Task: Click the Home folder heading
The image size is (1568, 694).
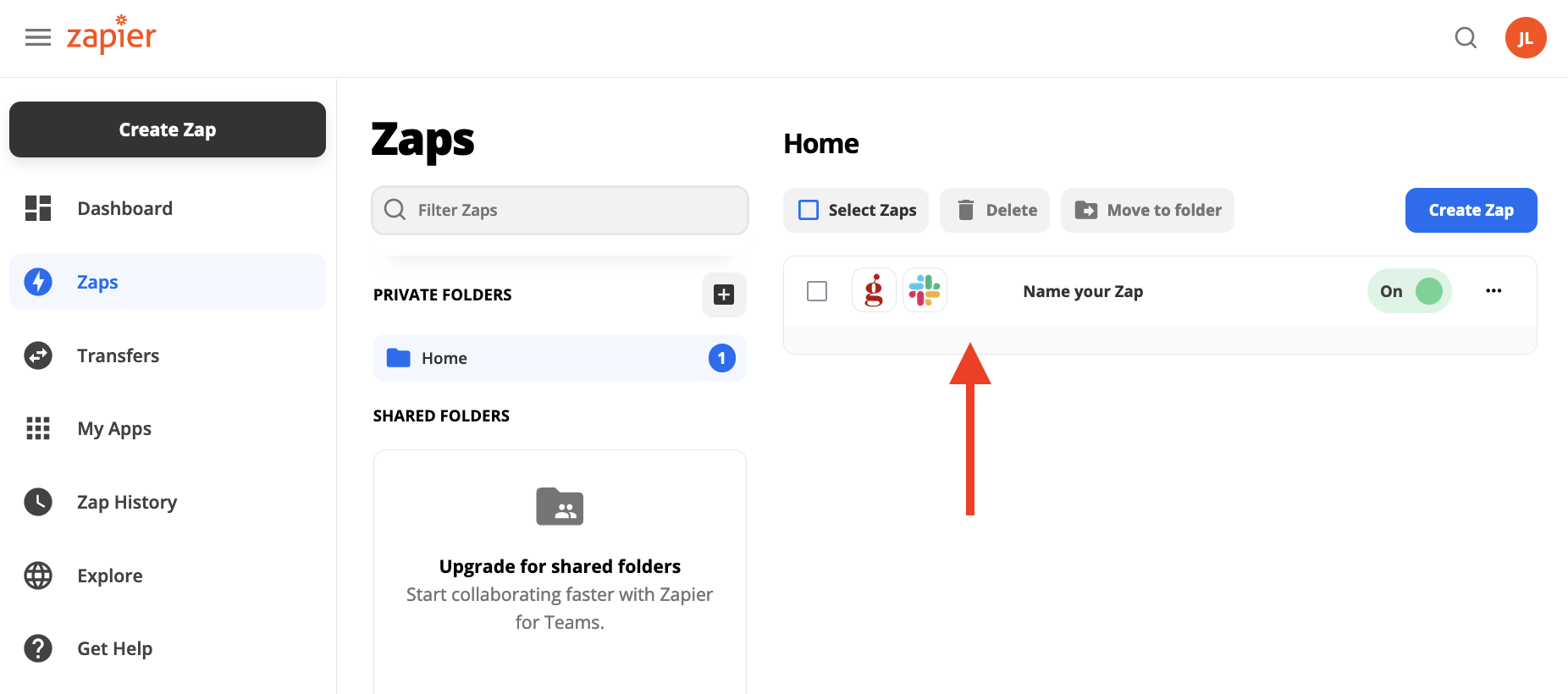Action: (821, 144)
